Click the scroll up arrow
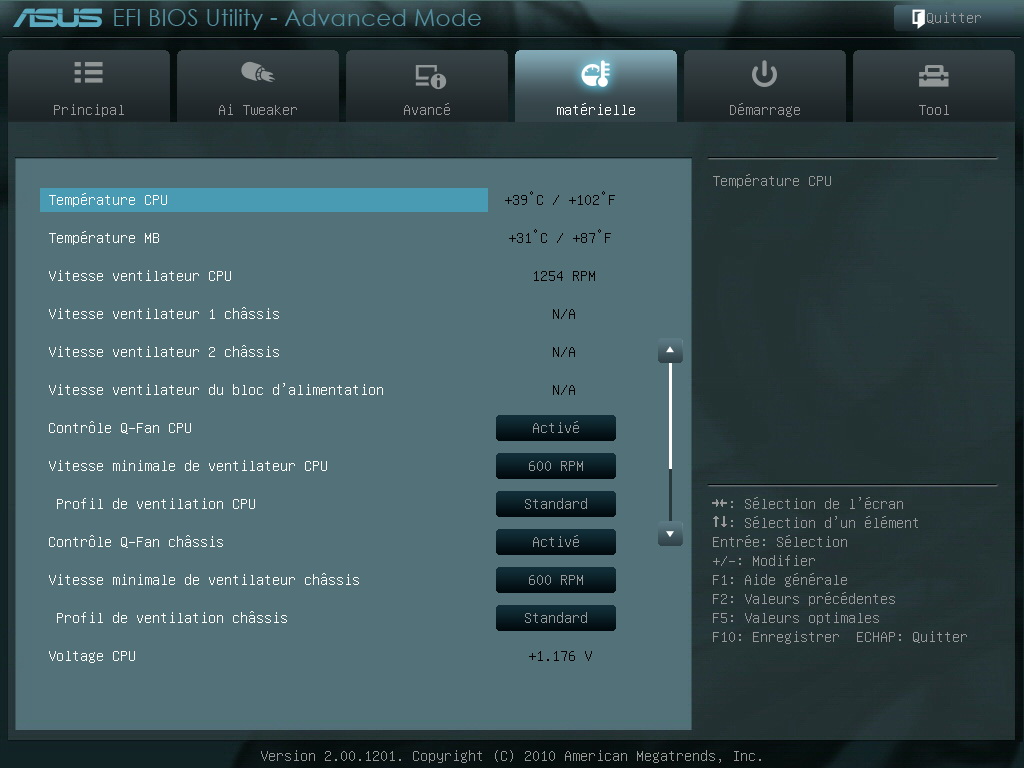This screenshot has width=1024, height=768. tap(670, 351)
